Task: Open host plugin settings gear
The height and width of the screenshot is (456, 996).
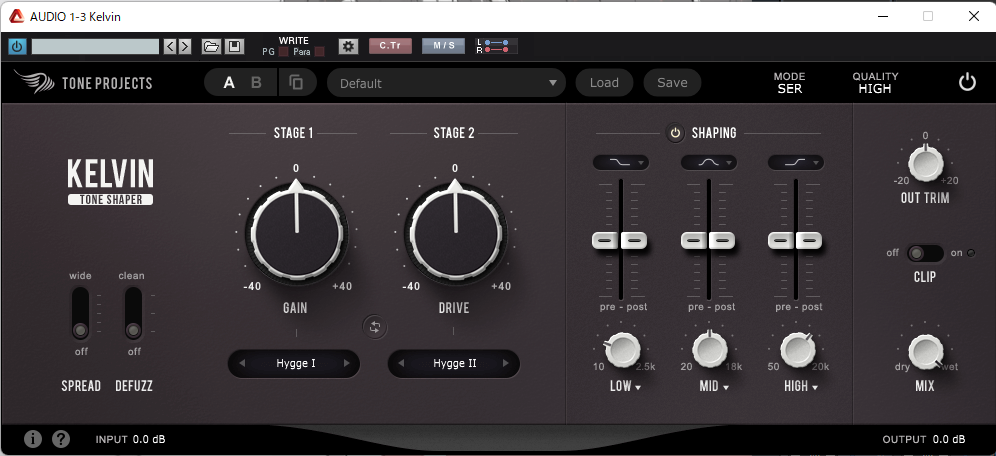Action: point(348,46)
